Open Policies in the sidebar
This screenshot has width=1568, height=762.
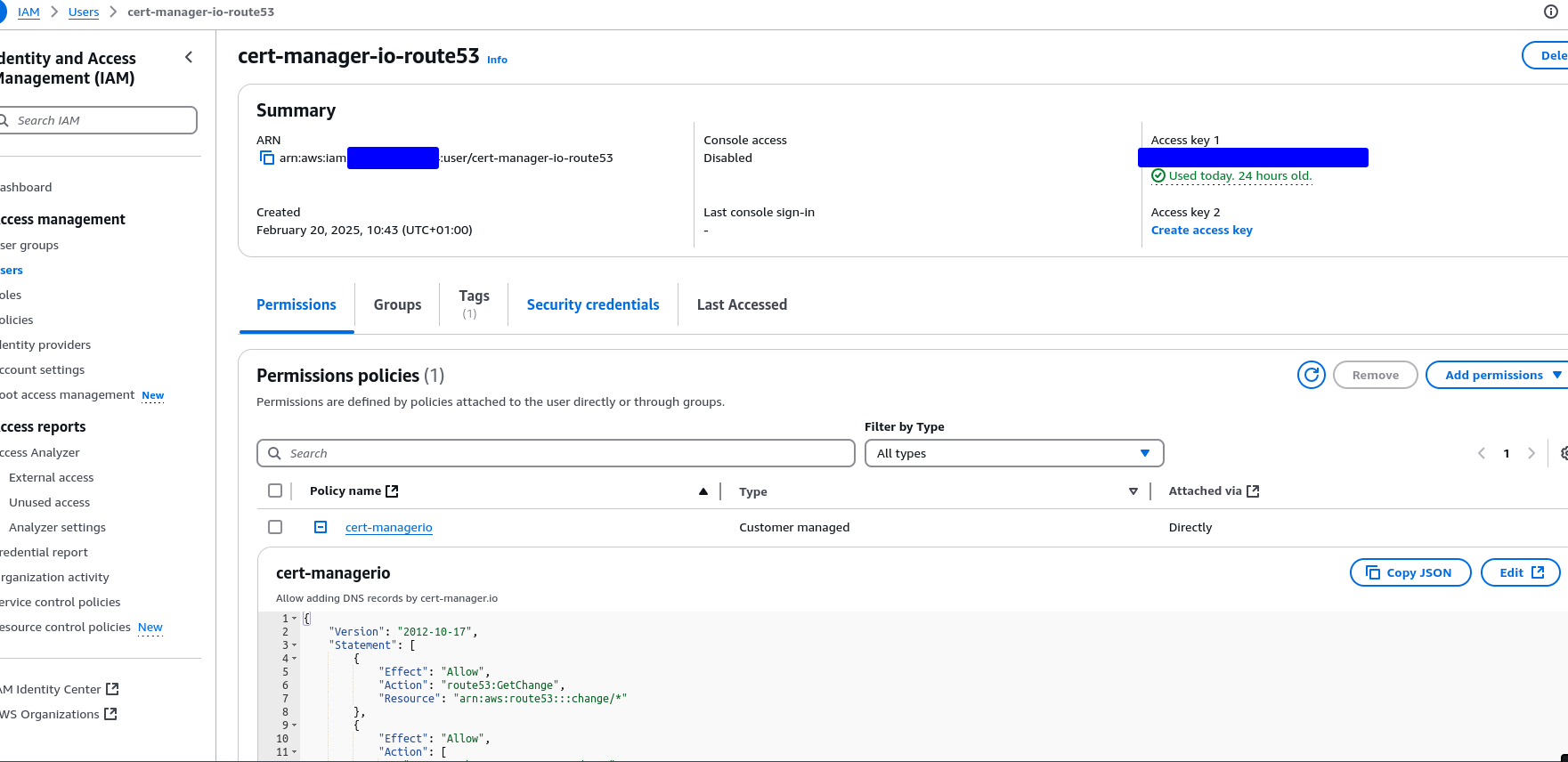17,320
